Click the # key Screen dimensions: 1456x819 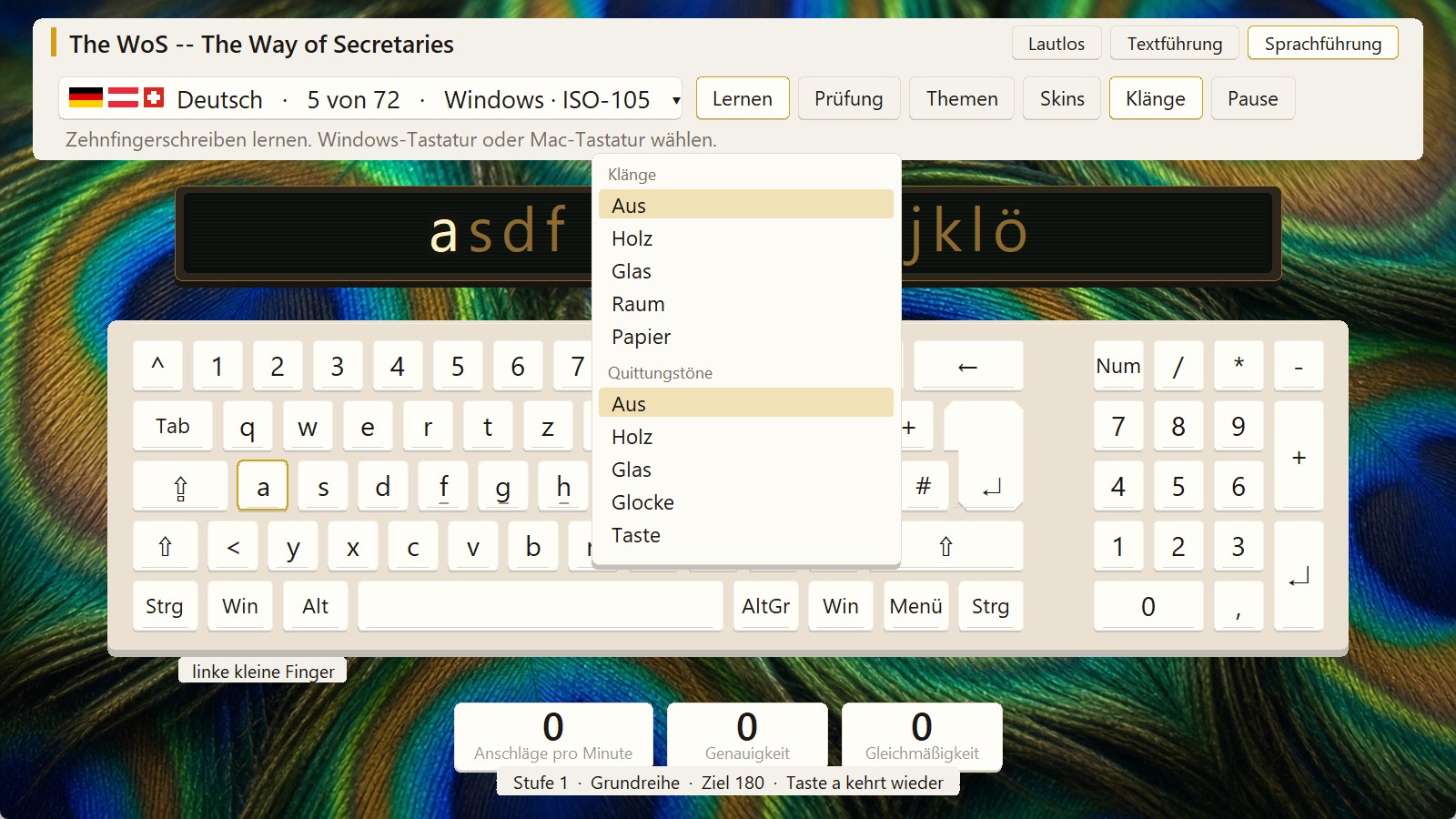tap(924, 486)
